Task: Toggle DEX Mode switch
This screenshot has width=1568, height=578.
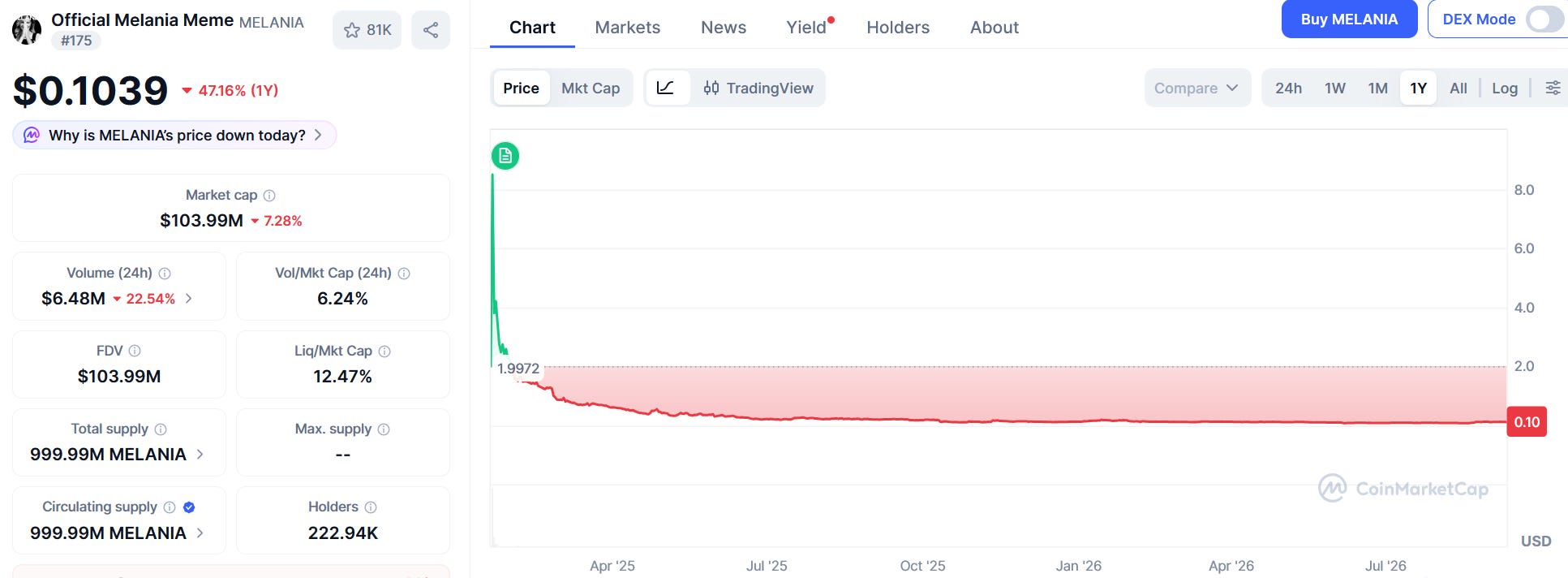Action: (x=1544, y=19)
